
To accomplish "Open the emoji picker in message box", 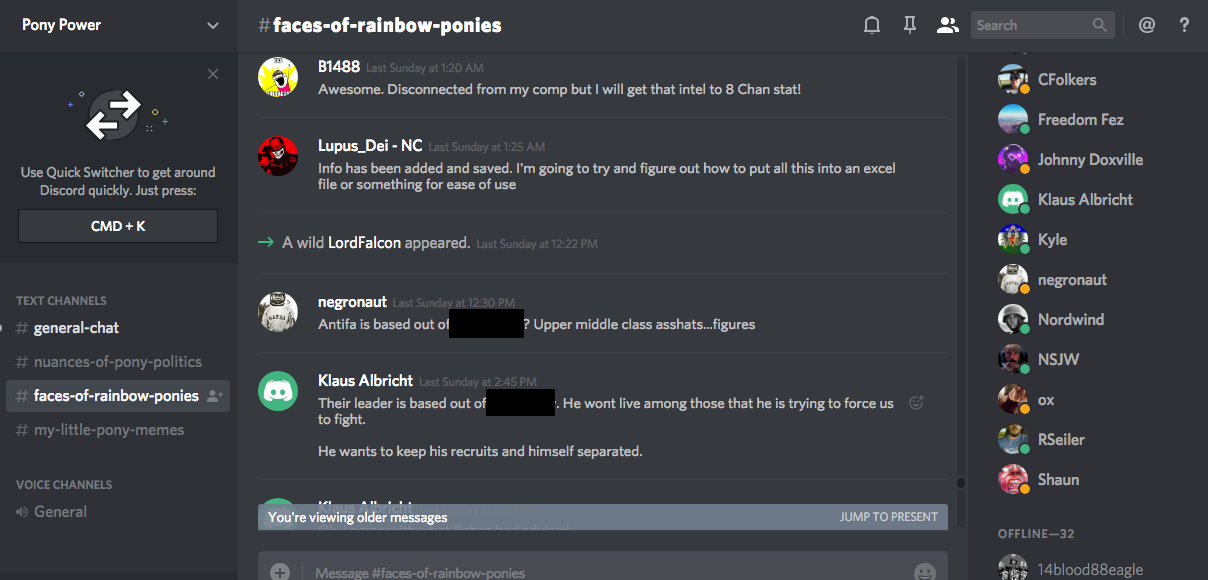I will click(924, 572).
